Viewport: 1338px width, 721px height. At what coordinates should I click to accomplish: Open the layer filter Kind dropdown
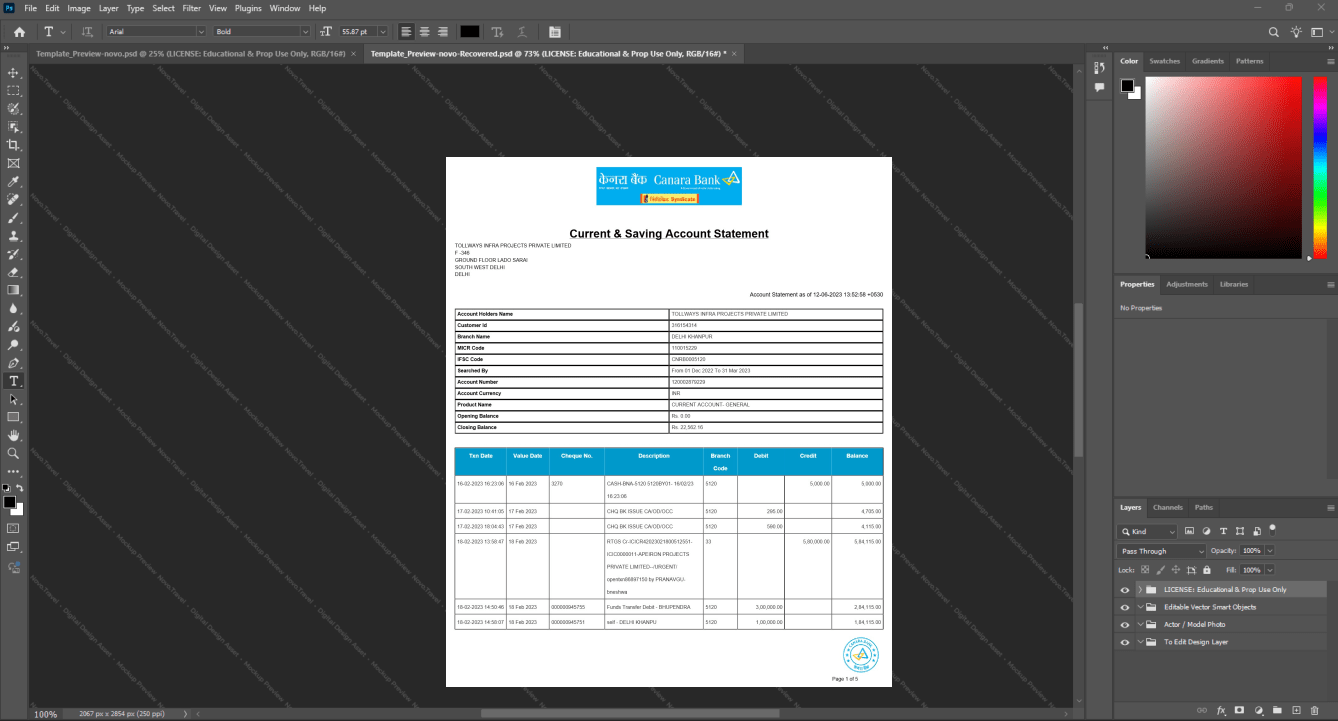point(1148,532)
